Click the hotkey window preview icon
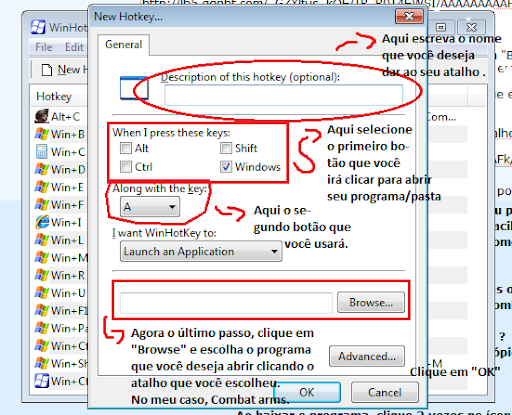 point(134,88)
